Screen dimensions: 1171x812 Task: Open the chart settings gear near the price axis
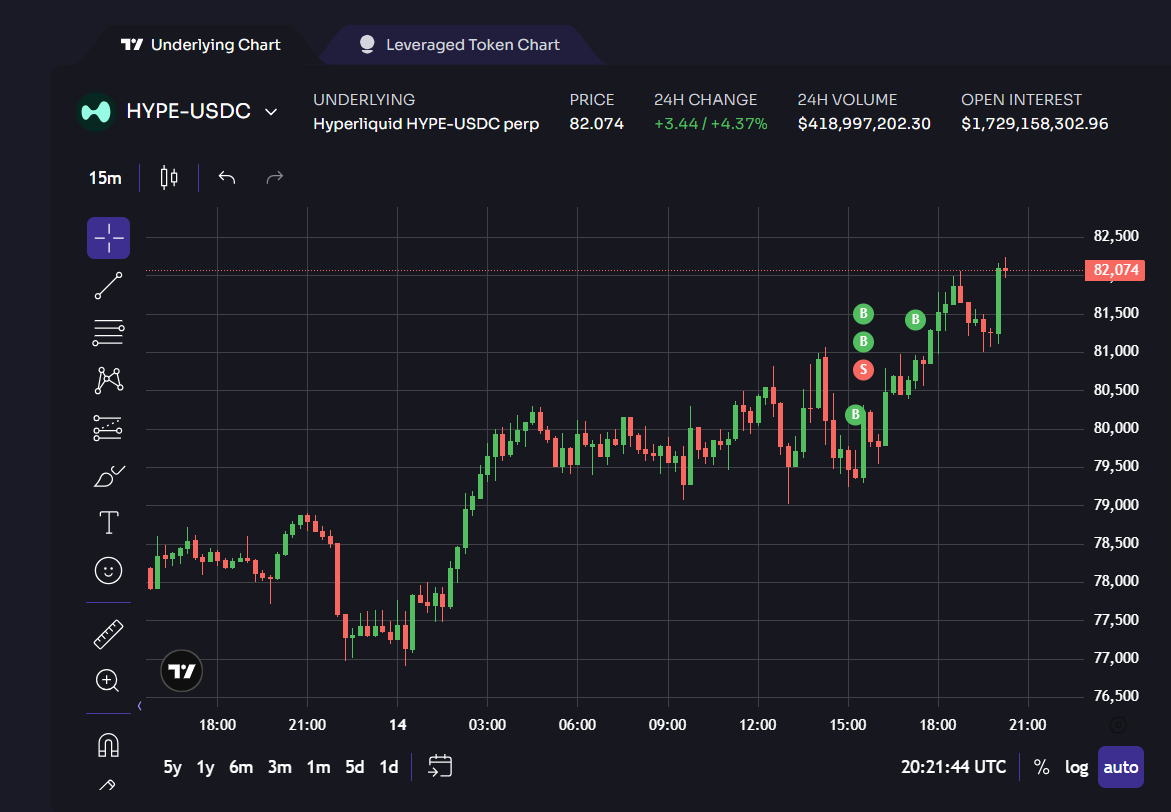[1118, 725]
